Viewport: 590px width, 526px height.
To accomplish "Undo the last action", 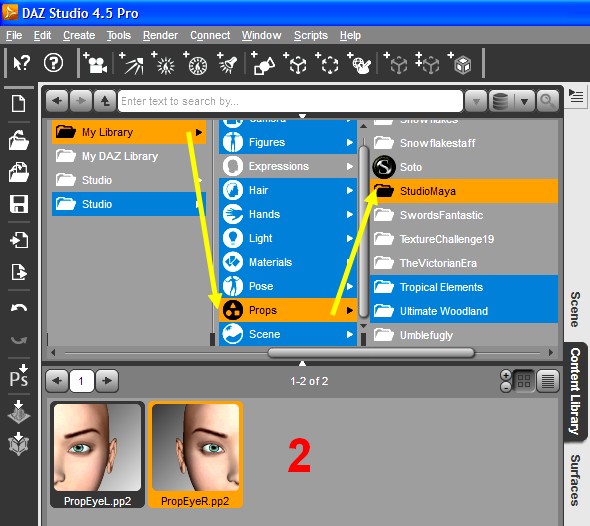I will (x=18, y=308).
